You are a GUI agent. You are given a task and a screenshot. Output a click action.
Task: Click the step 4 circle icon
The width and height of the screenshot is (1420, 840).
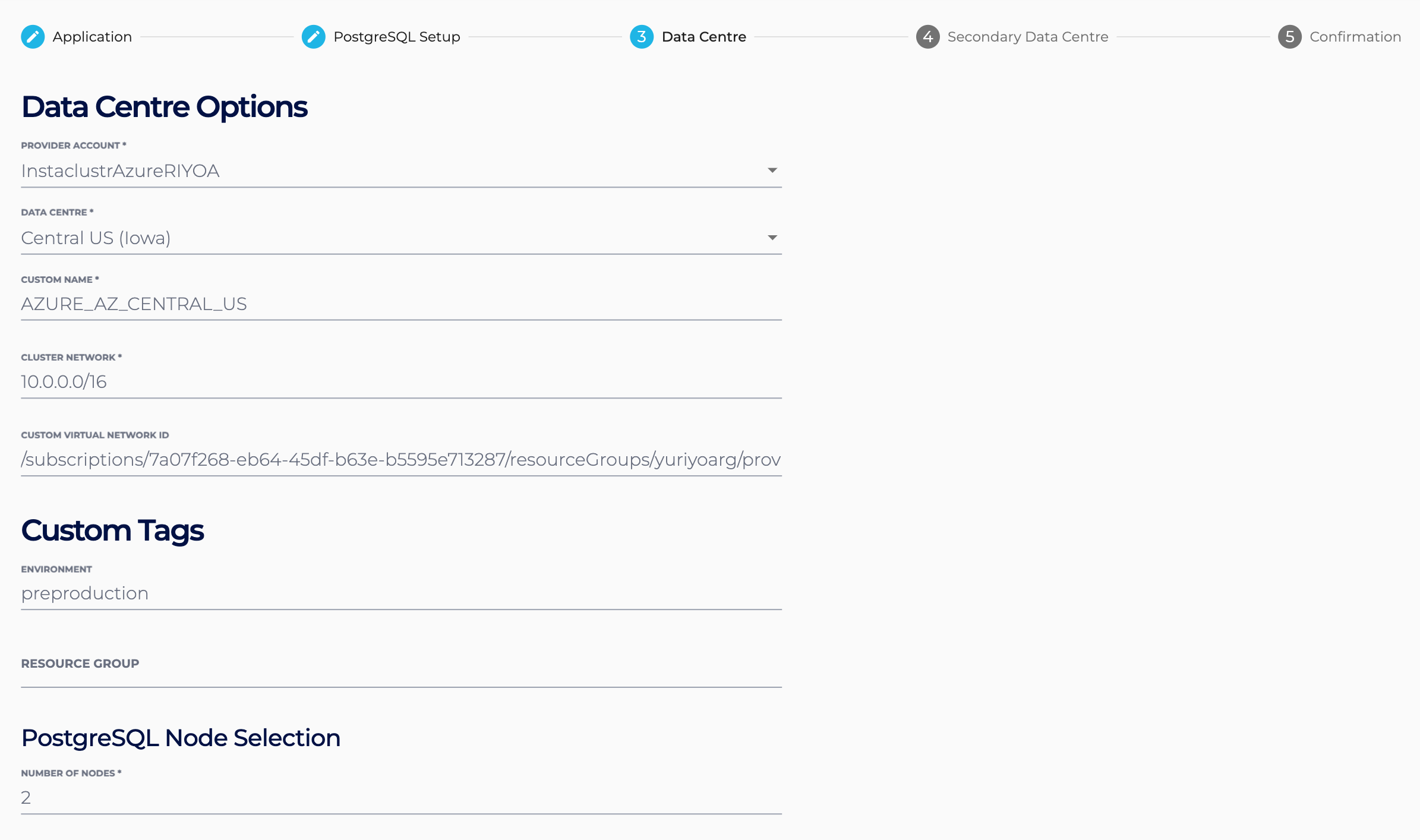pyautogui.click(x=927, y=37)
